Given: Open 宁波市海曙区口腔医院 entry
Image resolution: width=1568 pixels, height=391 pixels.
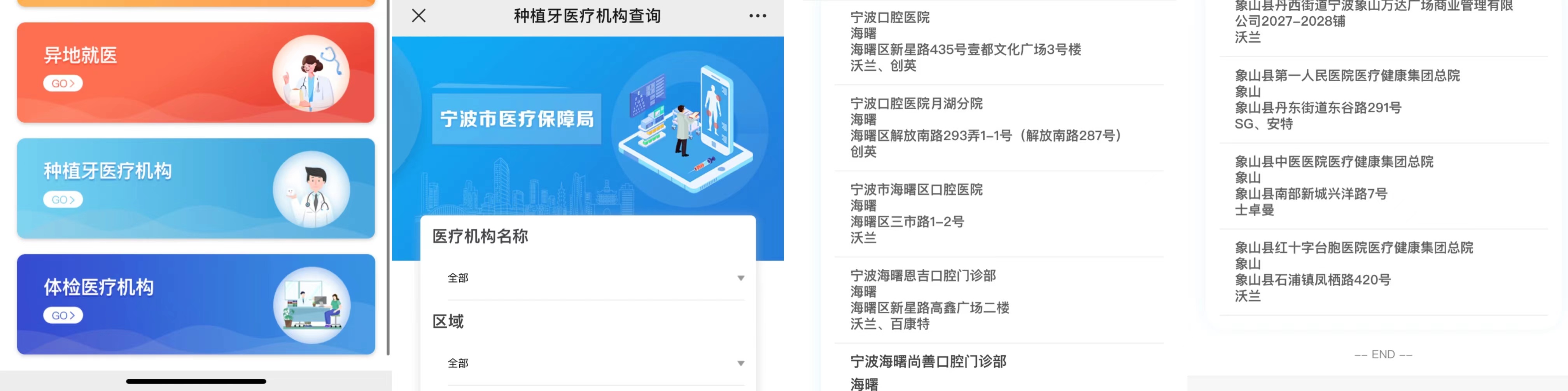Looking at the screenshot, I should [x=998, y=213].
